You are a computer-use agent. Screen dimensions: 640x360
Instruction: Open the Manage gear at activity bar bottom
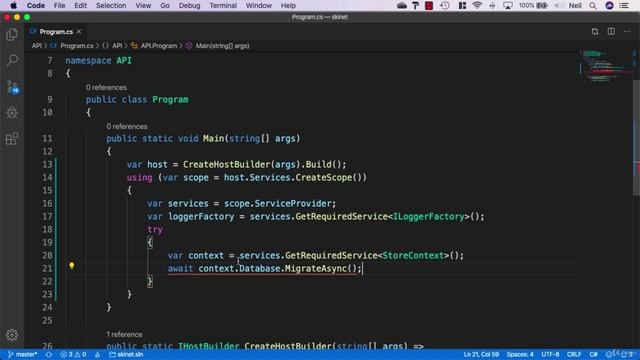tap(12, 335)
